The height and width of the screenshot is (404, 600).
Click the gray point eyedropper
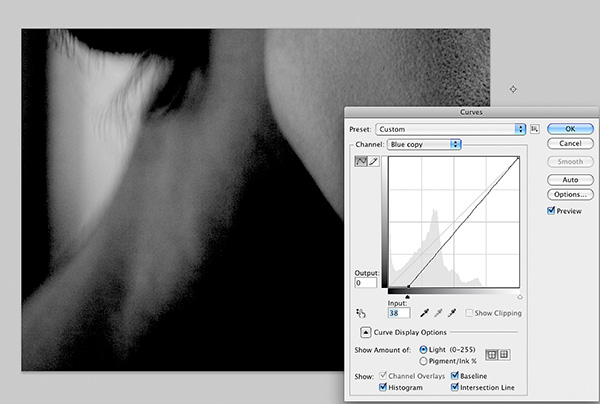point(438,313)
